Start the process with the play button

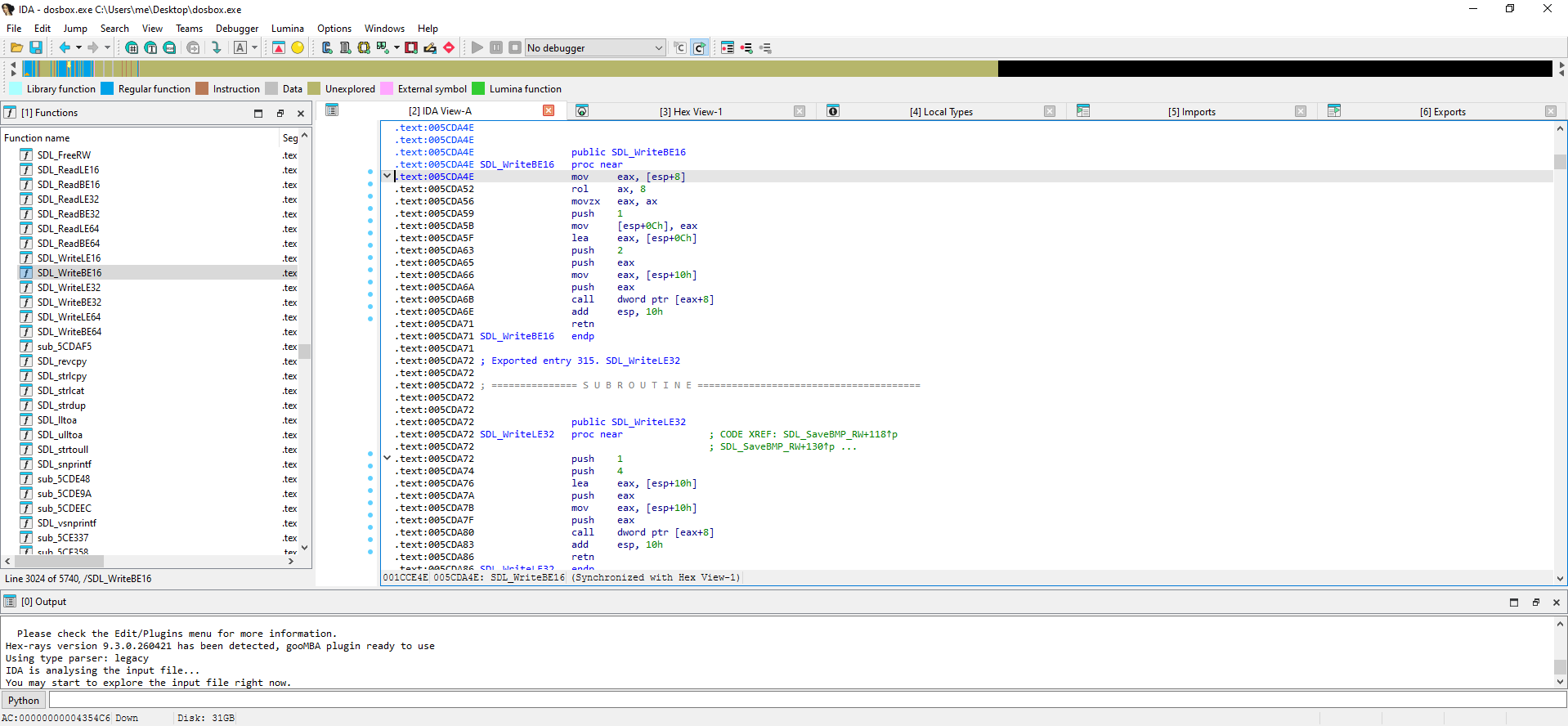477,47
